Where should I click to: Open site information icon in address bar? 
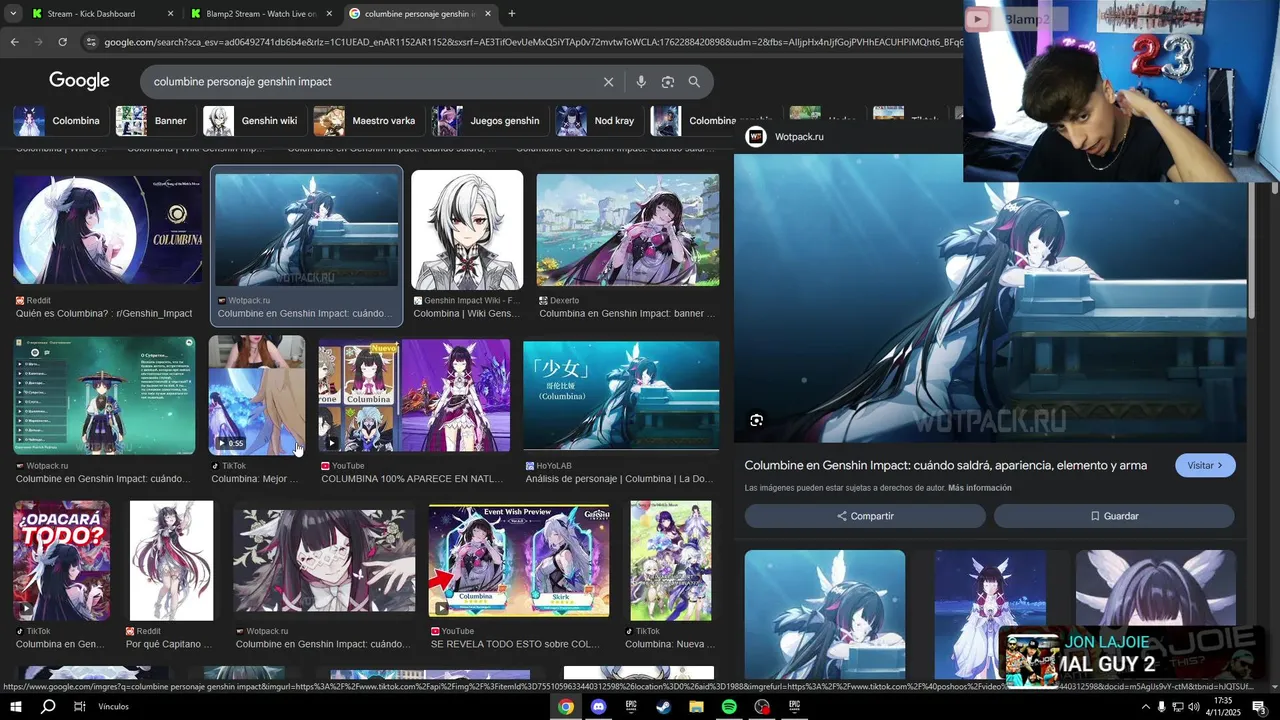click(x=91, y=42)
